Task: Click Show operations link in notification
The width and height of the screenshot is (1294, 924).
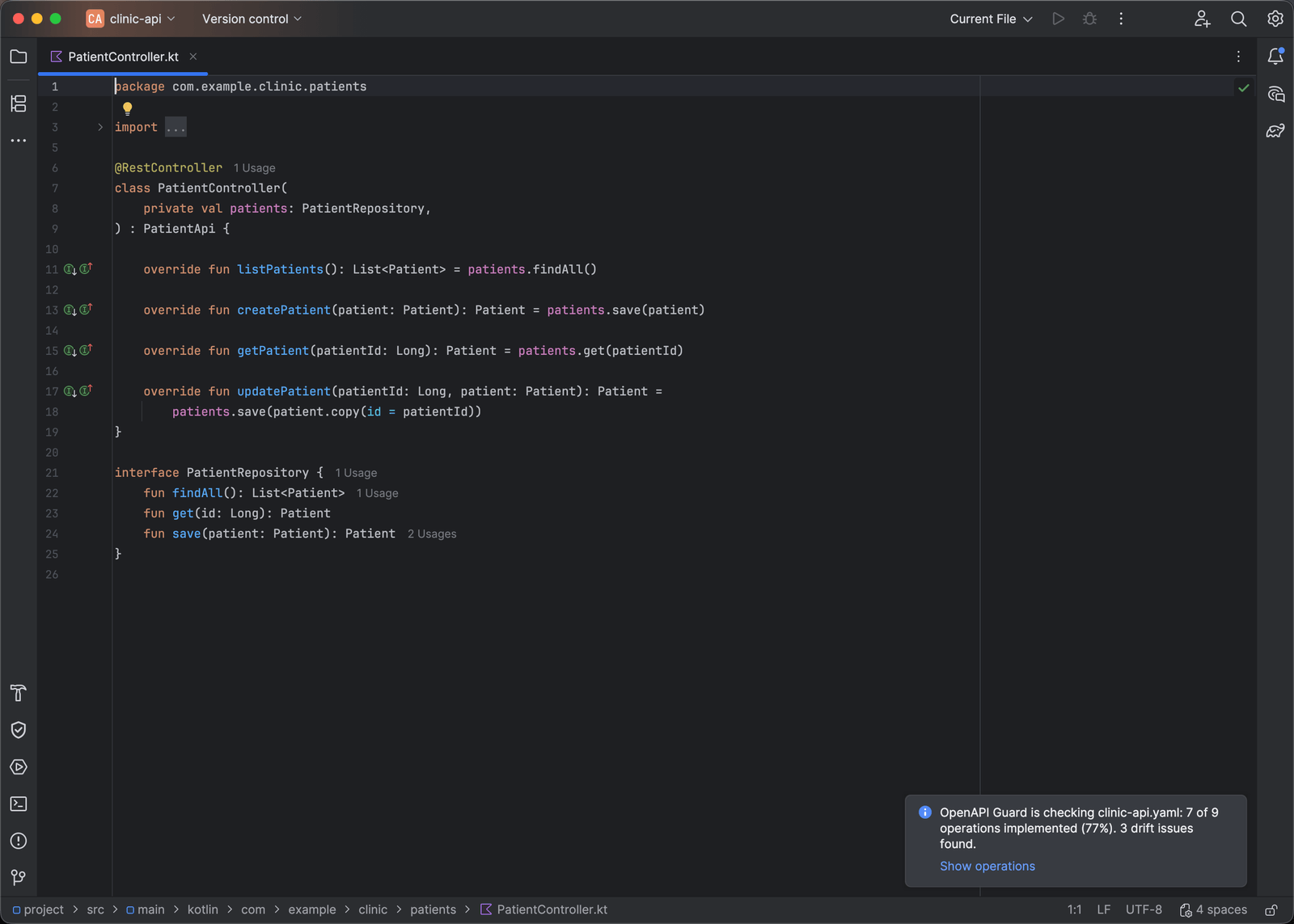Action: click(987, 866)
